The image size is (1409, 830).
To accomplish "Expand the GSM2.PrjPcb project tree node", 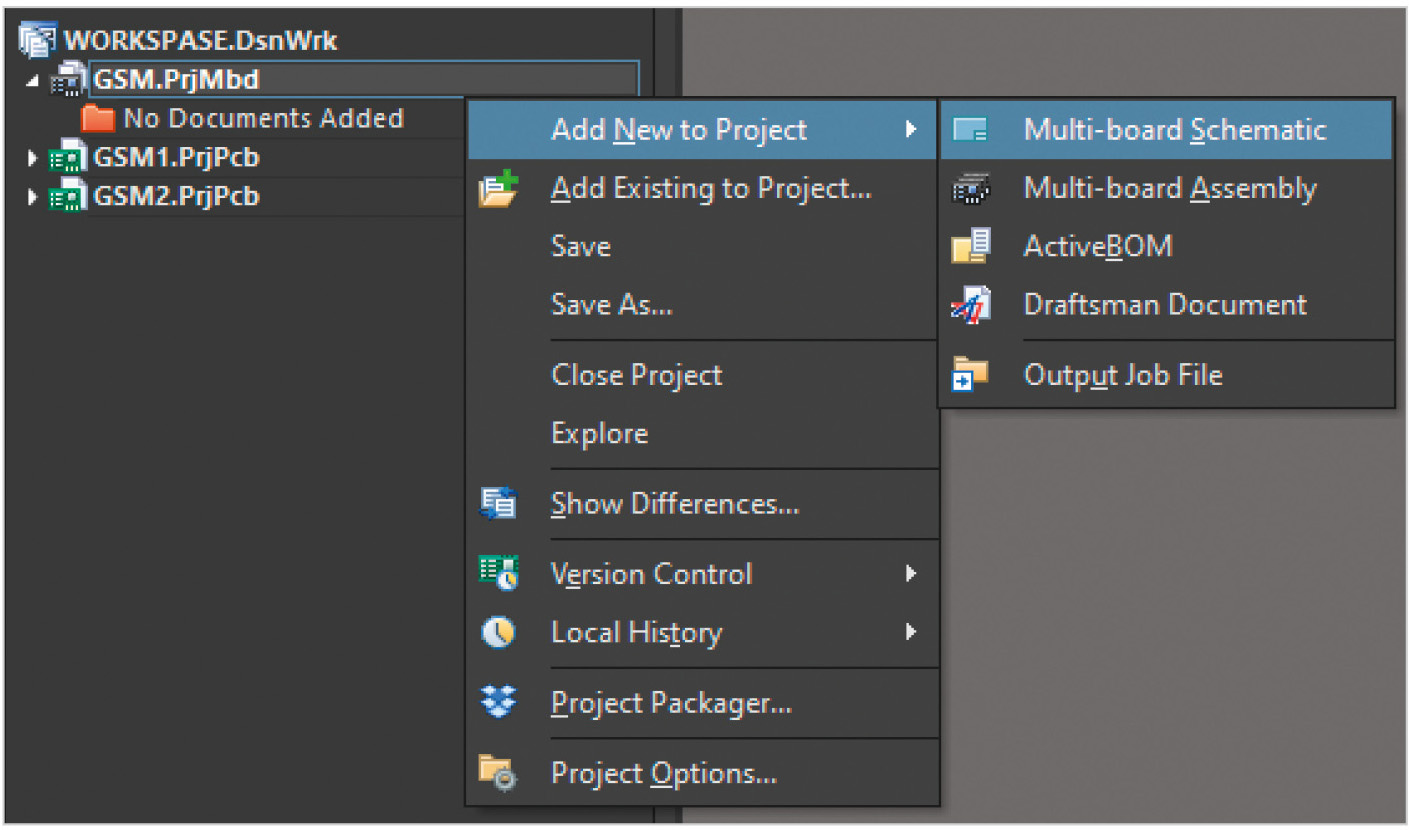I will pos(32,196).
